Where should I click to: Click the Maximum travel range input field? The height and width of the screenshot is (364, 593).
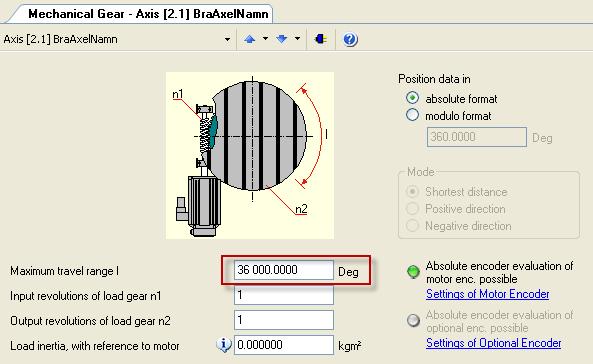(284, 270)
